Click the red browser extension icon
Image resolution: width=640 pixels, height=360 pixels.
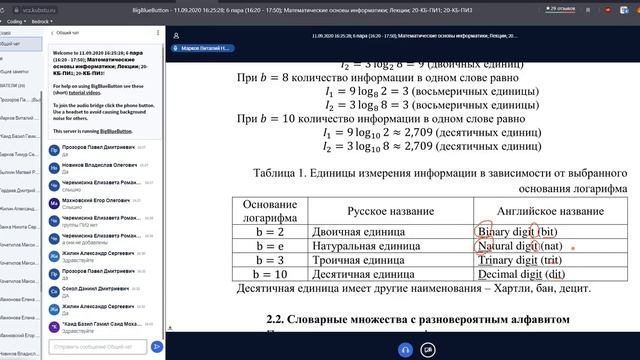(x=608, y=10)
